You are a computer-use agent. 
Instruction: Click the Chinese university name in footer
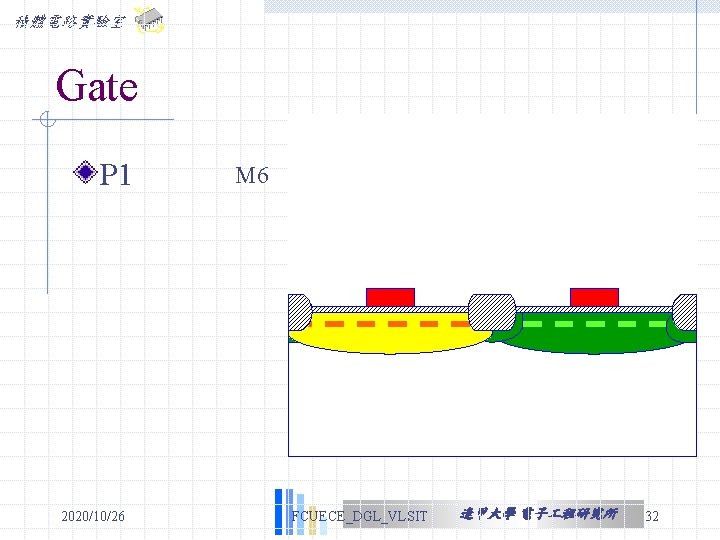tap(539, 514)
